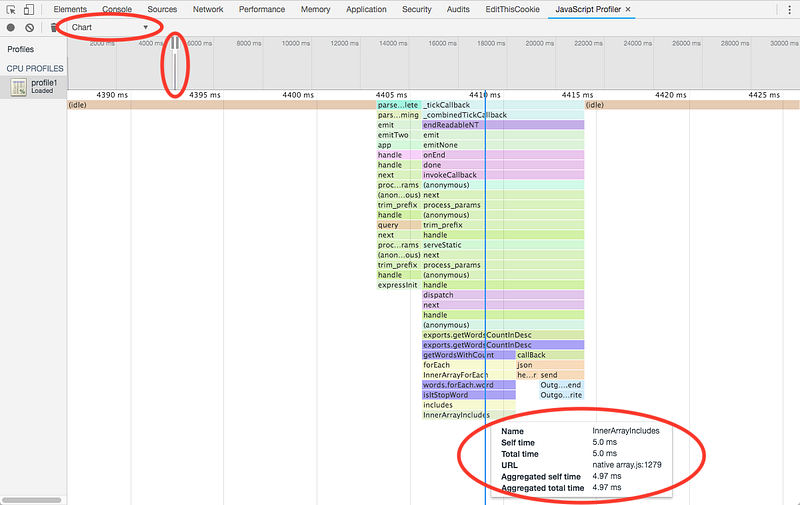Click the Outgo...rite flame bar
Screen dimensions: 800x505
coord(561,395)
